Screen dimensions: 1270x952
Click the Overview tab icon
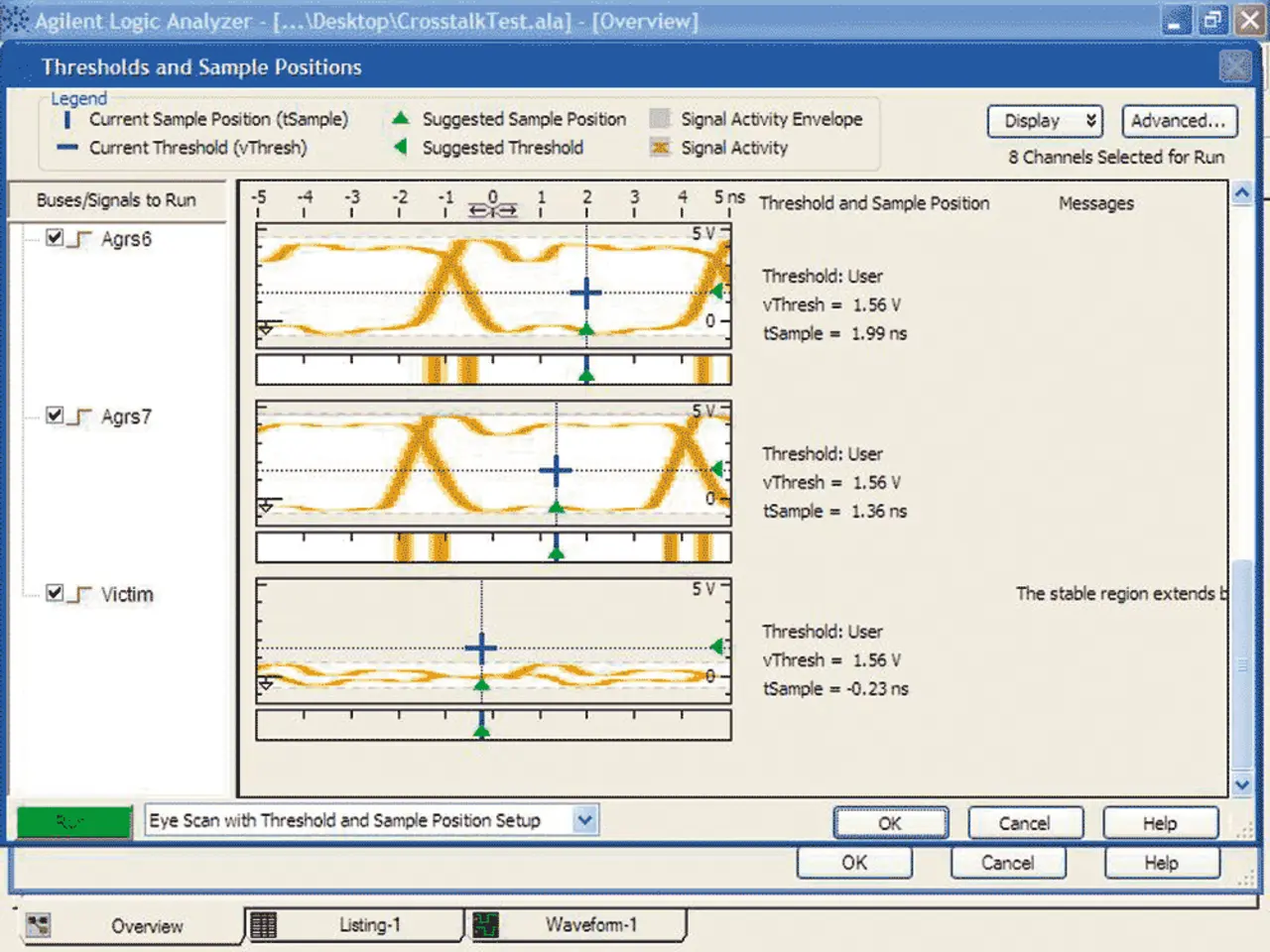[x=39, y=925]
